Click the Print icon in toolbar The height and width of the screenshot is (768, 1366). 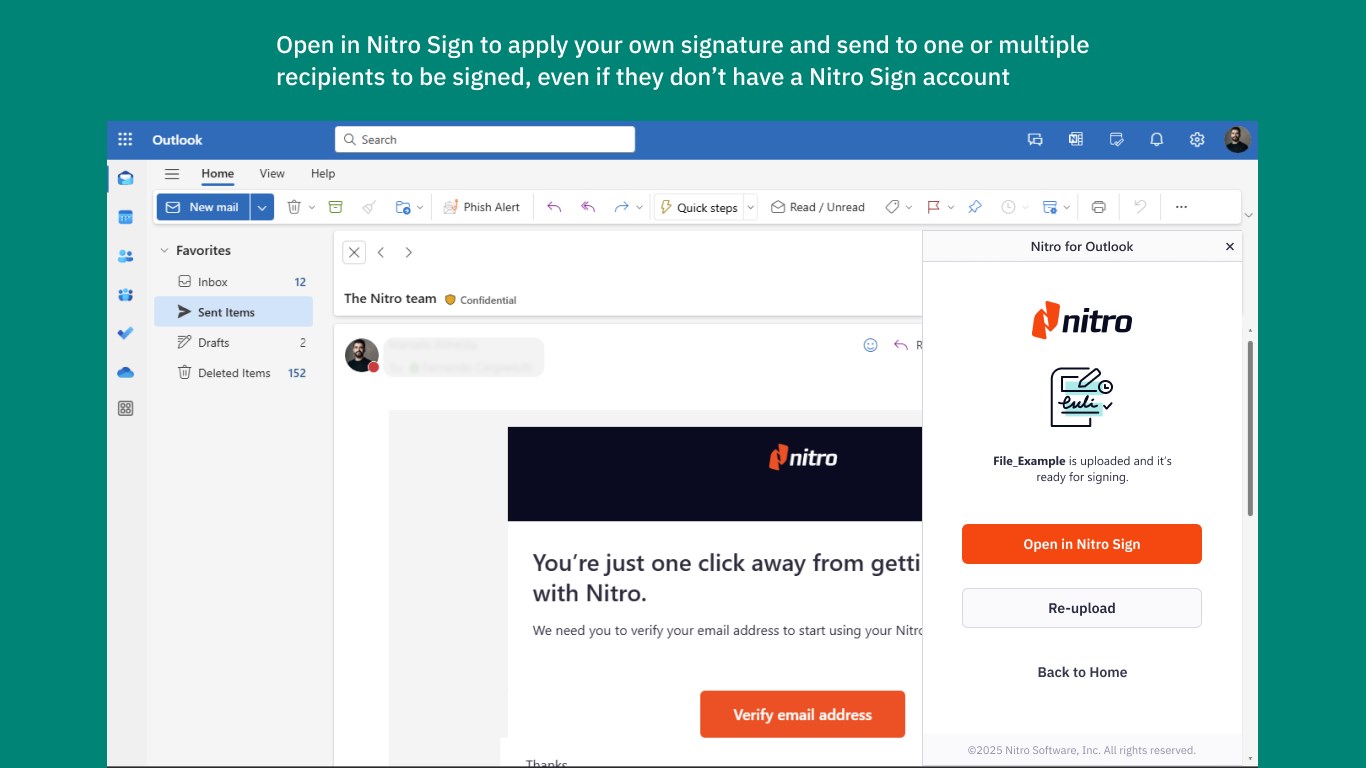pyautogui.click(x=1099, y=207)
